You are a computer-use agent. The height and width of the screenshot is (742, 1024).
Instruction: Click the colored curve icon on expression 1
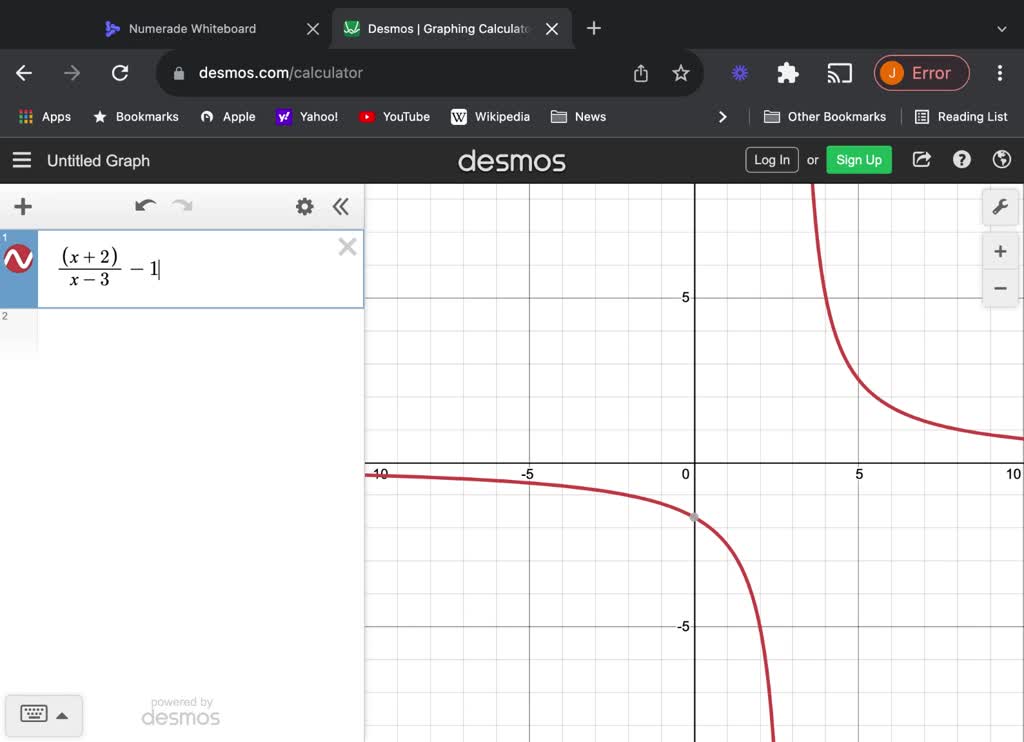pos(18,257)
